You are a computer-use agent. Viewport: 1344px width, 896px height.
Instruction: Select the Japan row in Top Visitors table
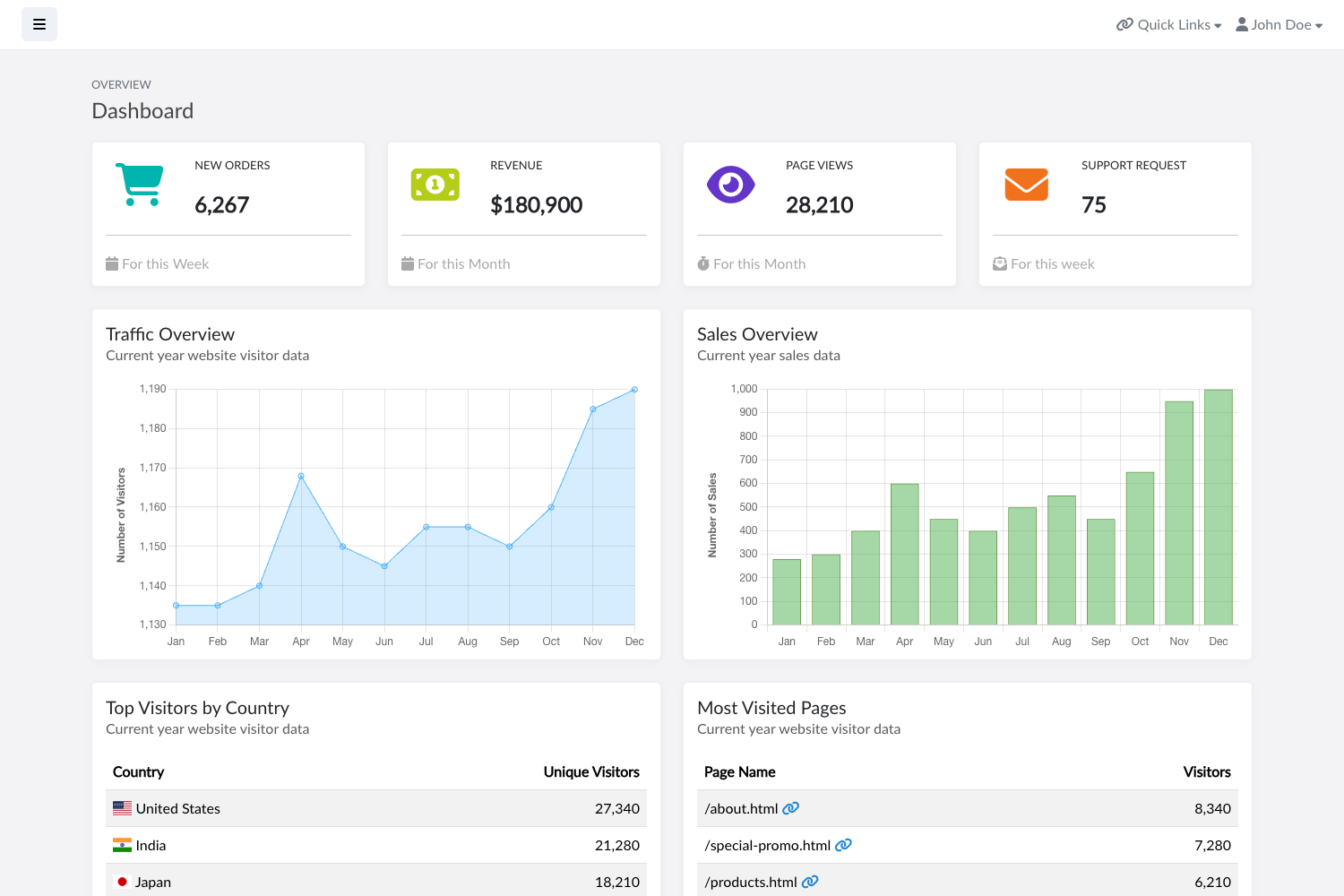[x=375, y=881]
